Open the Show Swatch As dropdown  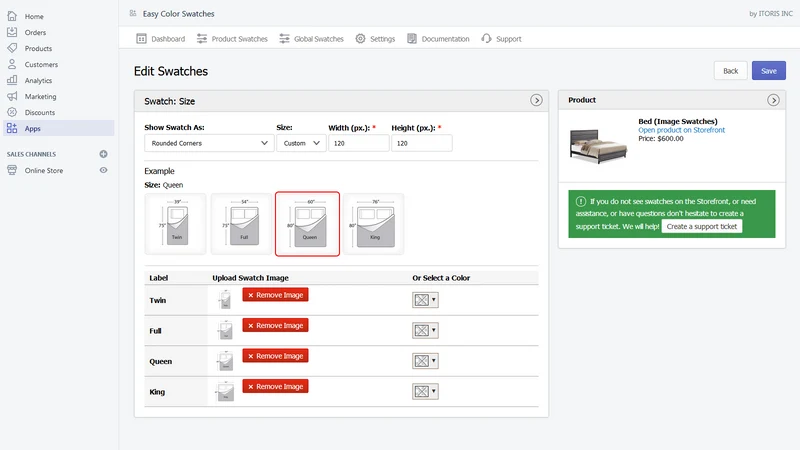click(x=209, y=143)
